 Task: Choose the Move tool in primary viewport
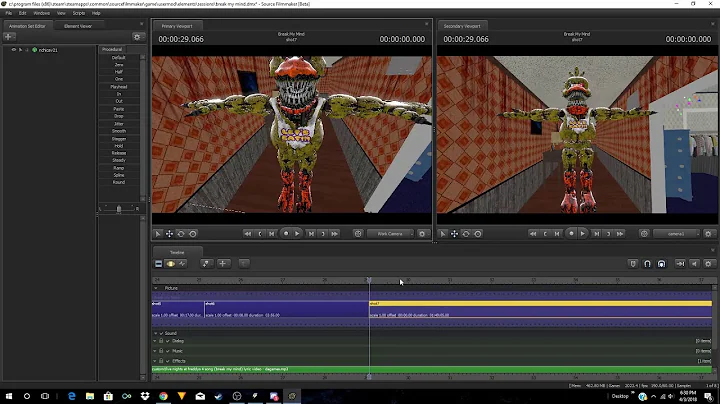[x=169, y=234]
